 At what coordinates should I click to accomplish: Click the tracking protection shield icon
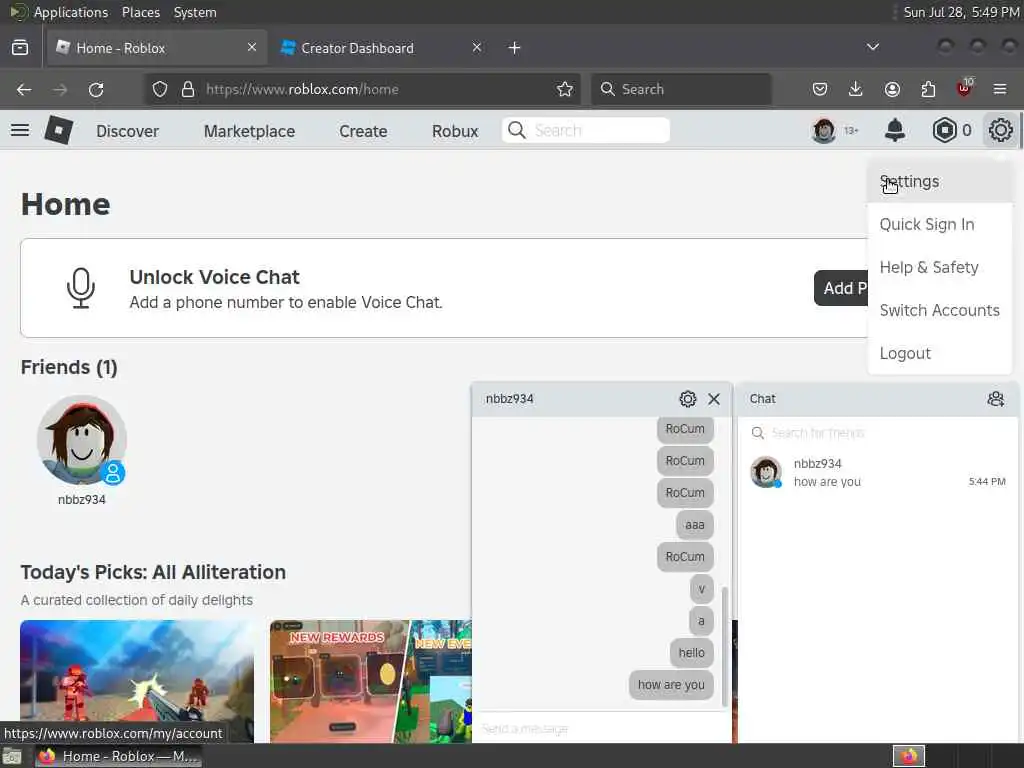point(160,89)
